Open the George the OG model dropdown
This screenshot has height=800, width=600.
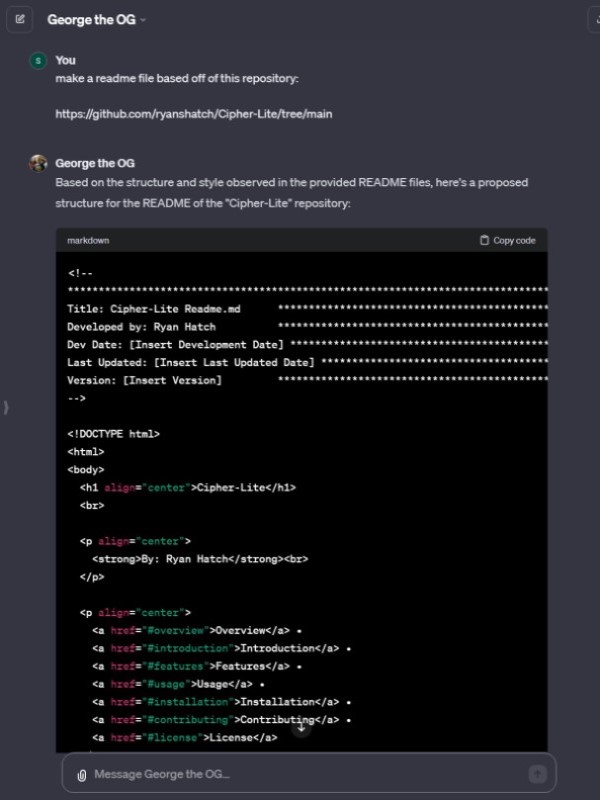click(x=96, y=20)
